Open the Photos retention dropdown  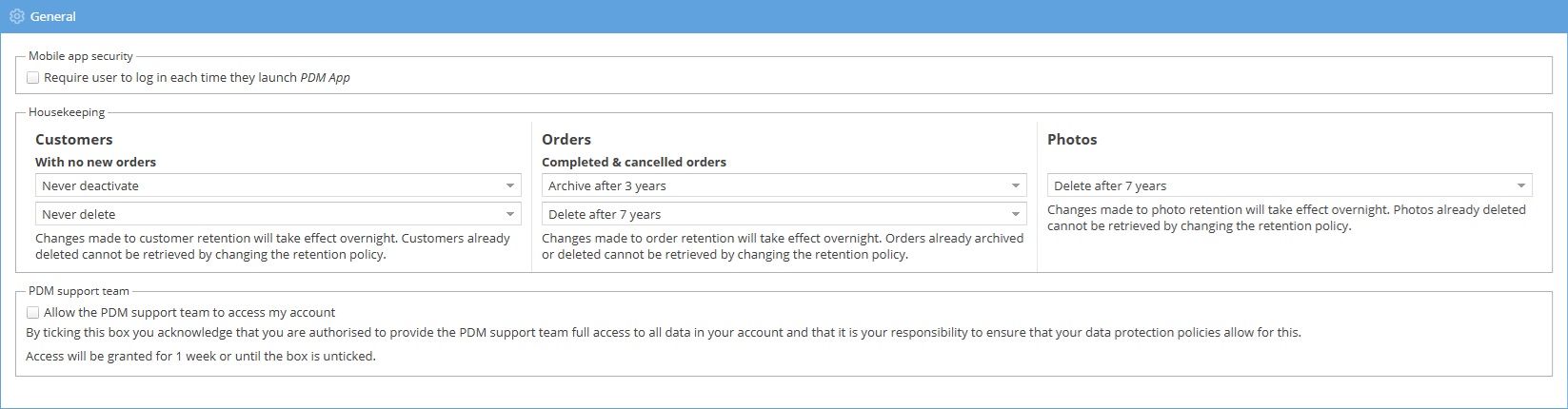[1289, 185]
